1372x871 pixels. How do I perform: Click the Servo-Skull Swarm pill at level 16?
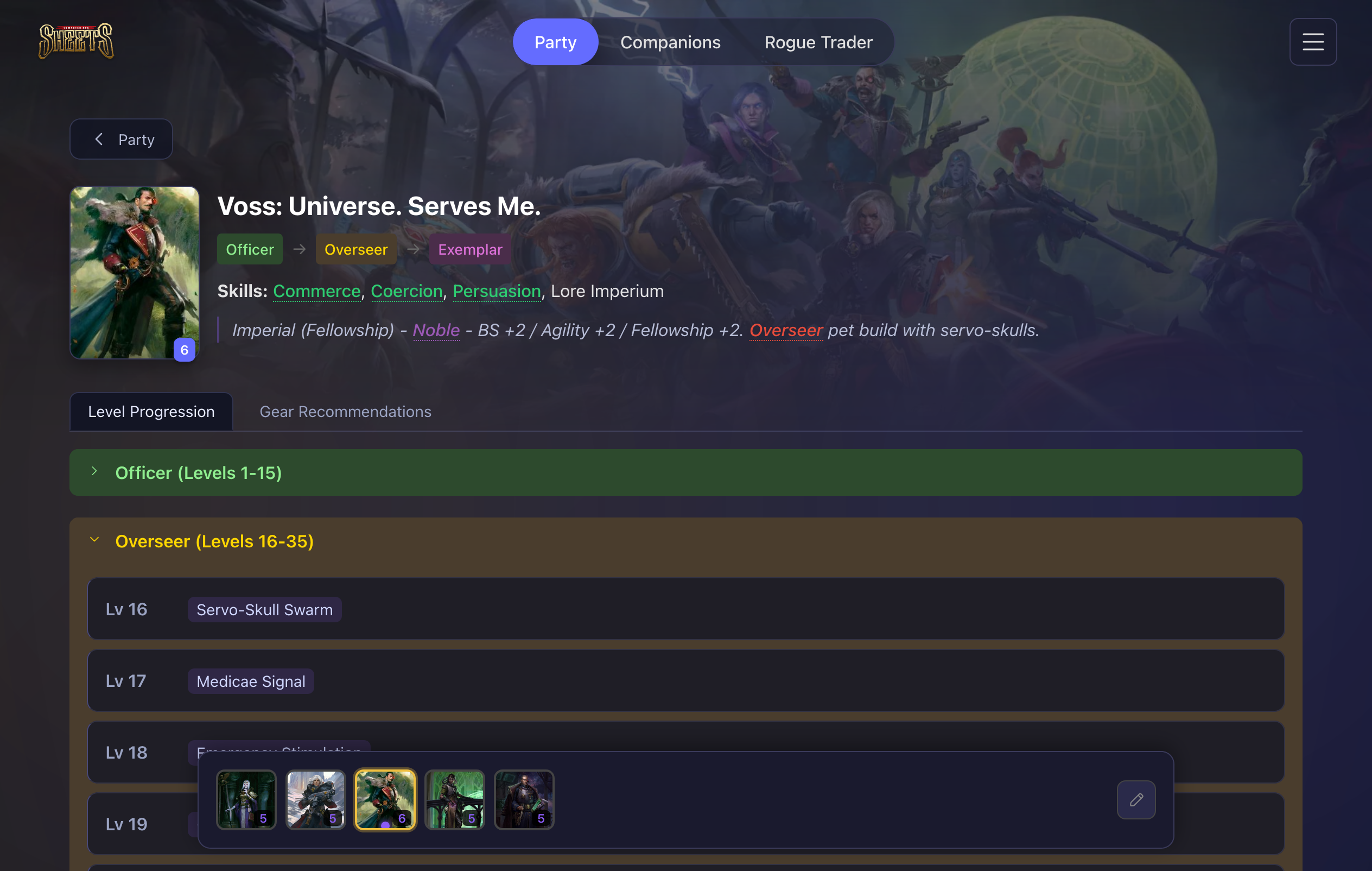(264, 609)
